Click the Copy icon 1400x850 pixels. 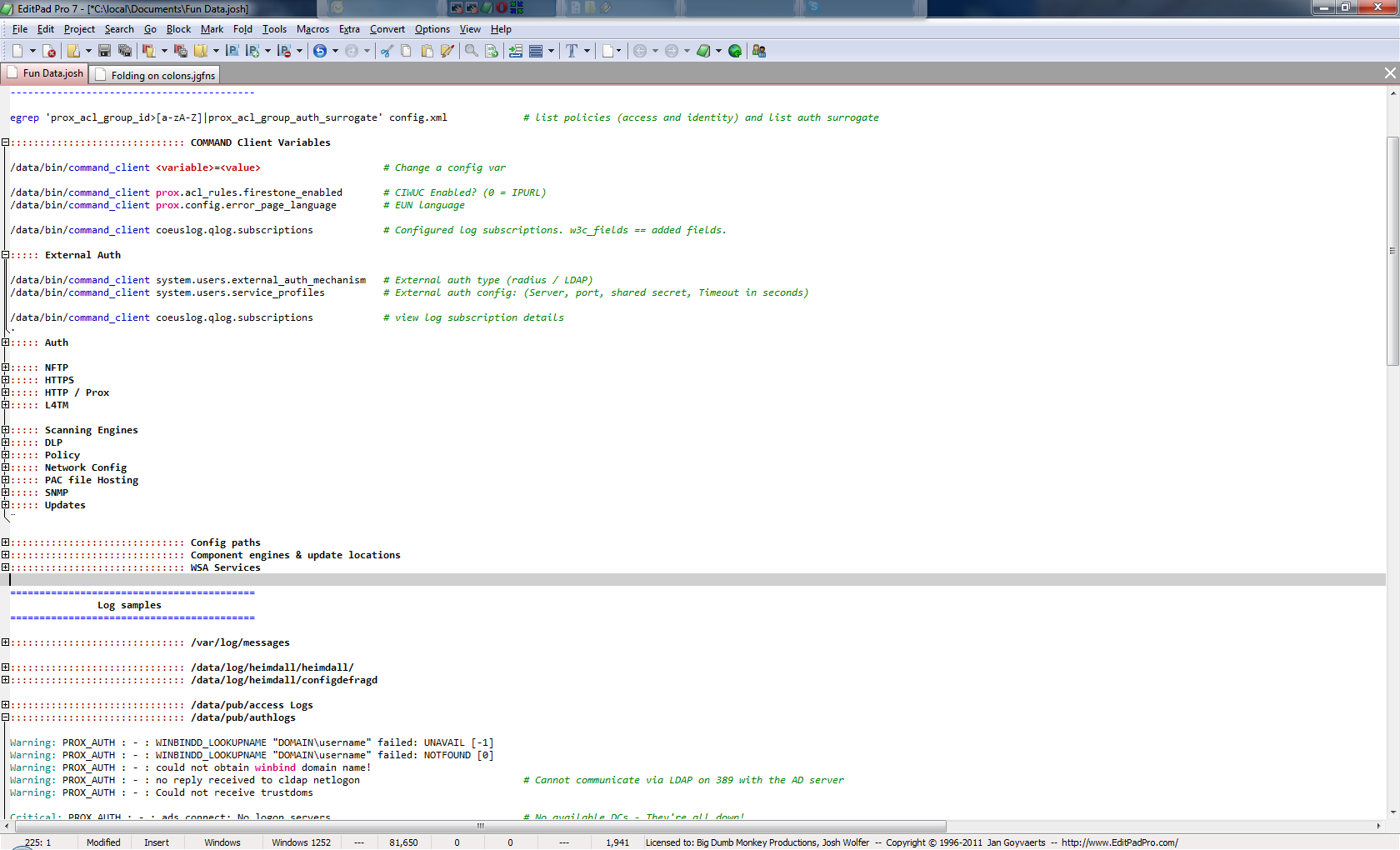(407, 51)
